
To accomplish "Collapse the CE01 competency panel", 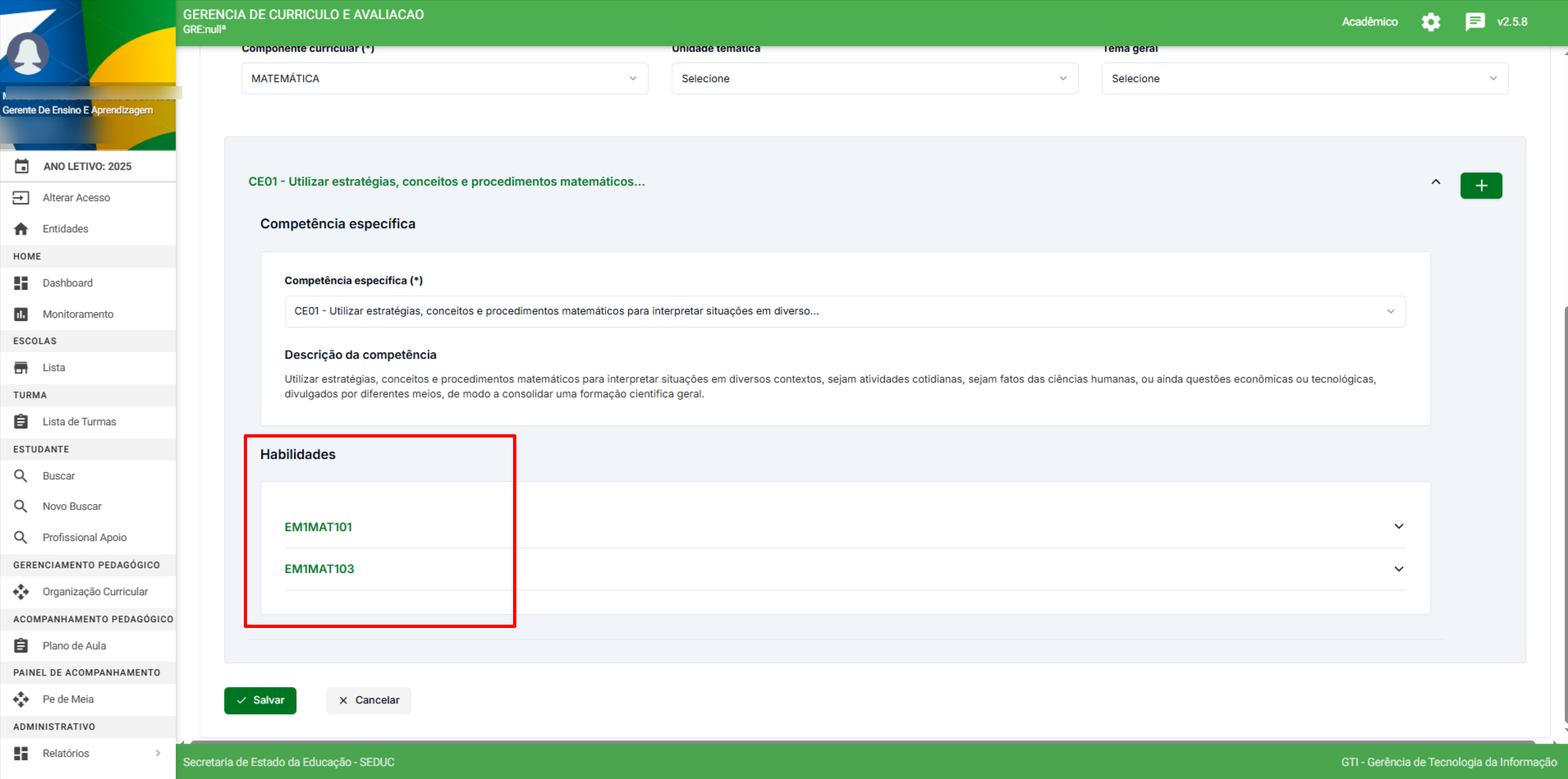I will click(x=1436, y=182).
